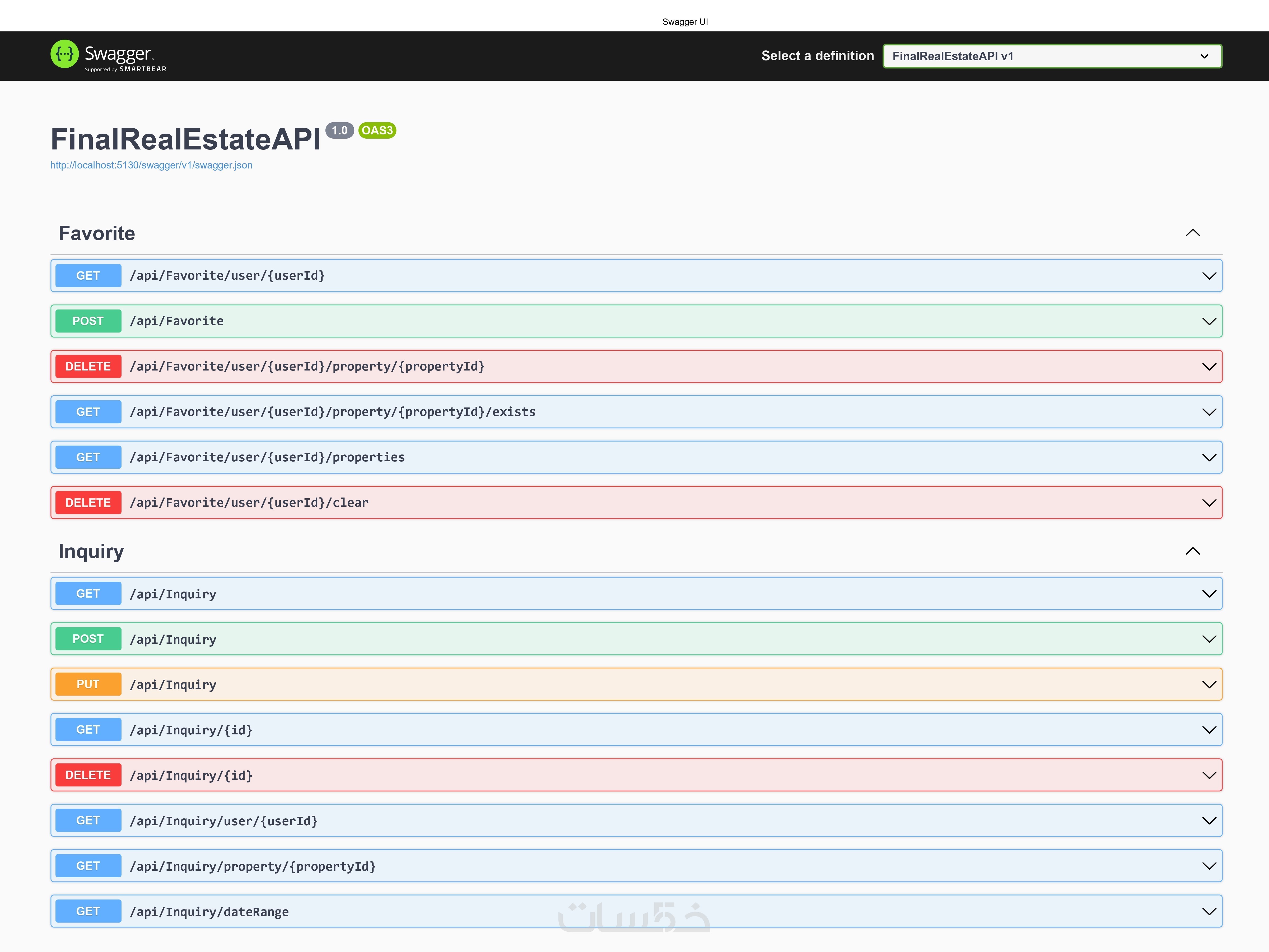Expand arrow on GET /api/Favorite/user/{userId}/properties
Viewport: 1269px width, 952px height.
[1209, 458]
